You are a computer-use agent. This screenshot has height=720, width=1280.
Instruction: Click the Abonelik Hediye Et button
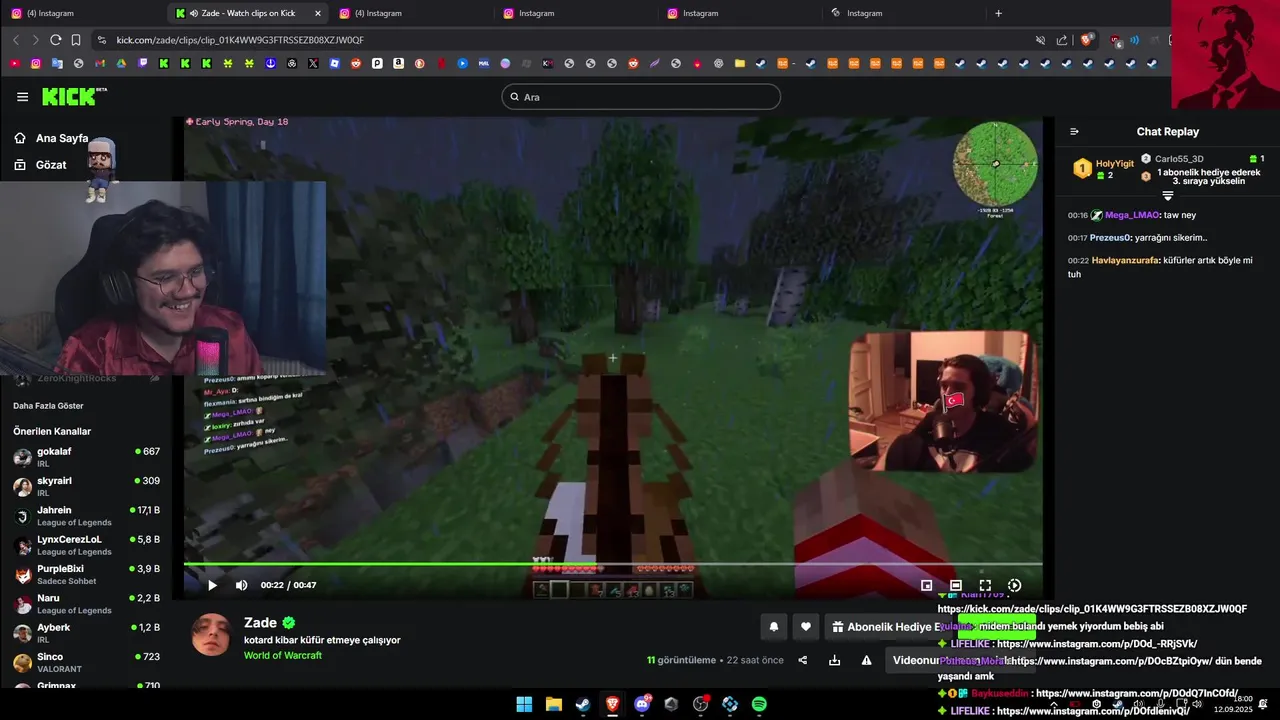pos(888,627)
